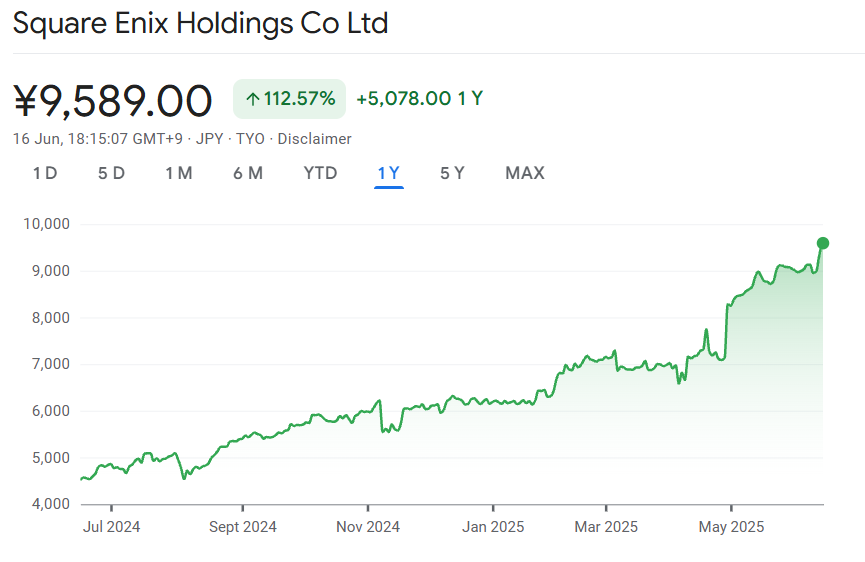
Task: Click the 7,000 y-axis label
Action: pos(51,364)
